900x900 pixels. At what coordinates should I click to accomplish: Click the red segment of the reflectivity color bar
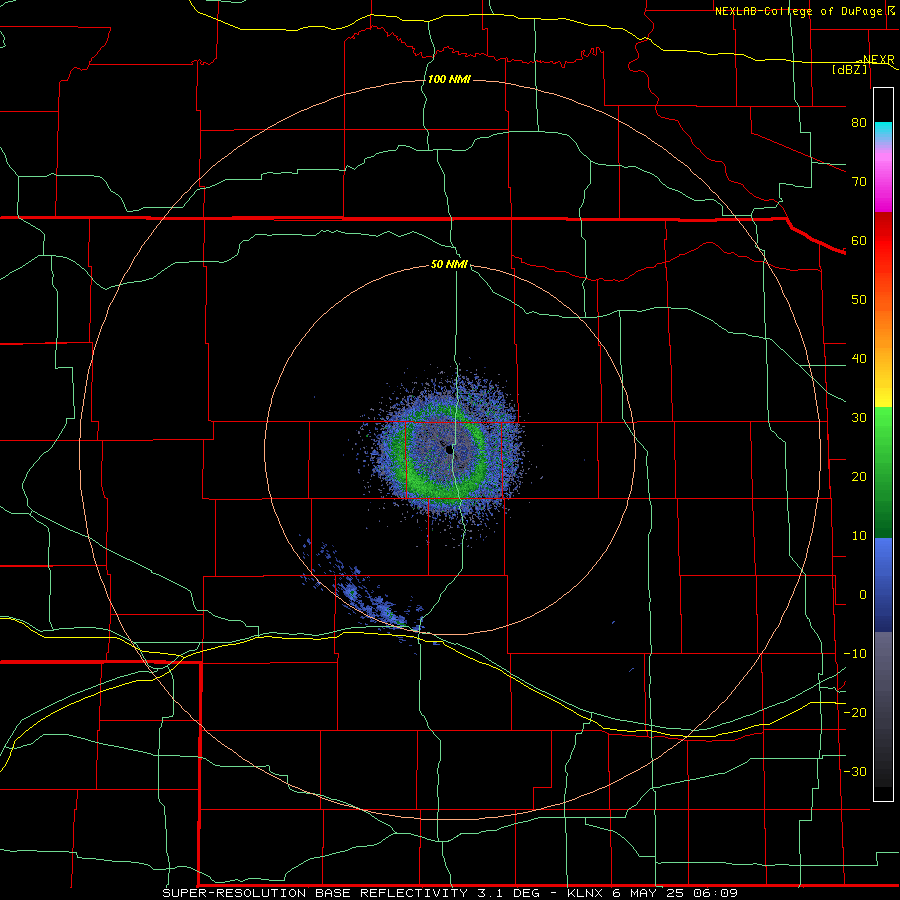[883, 241]
